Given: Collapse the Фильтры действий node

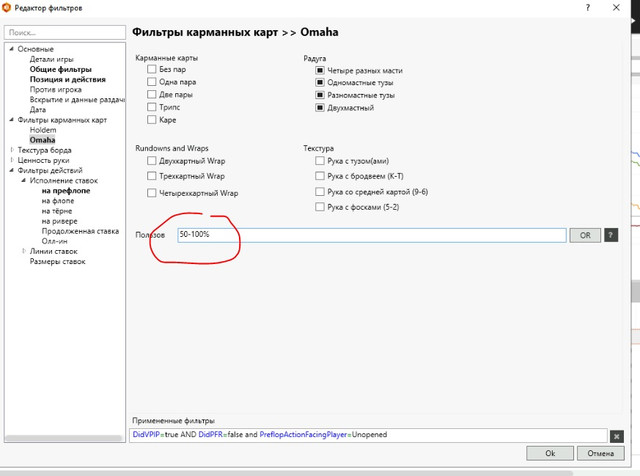Looking at the screenshot, I should pyautogui.click(x=11, y=170).
